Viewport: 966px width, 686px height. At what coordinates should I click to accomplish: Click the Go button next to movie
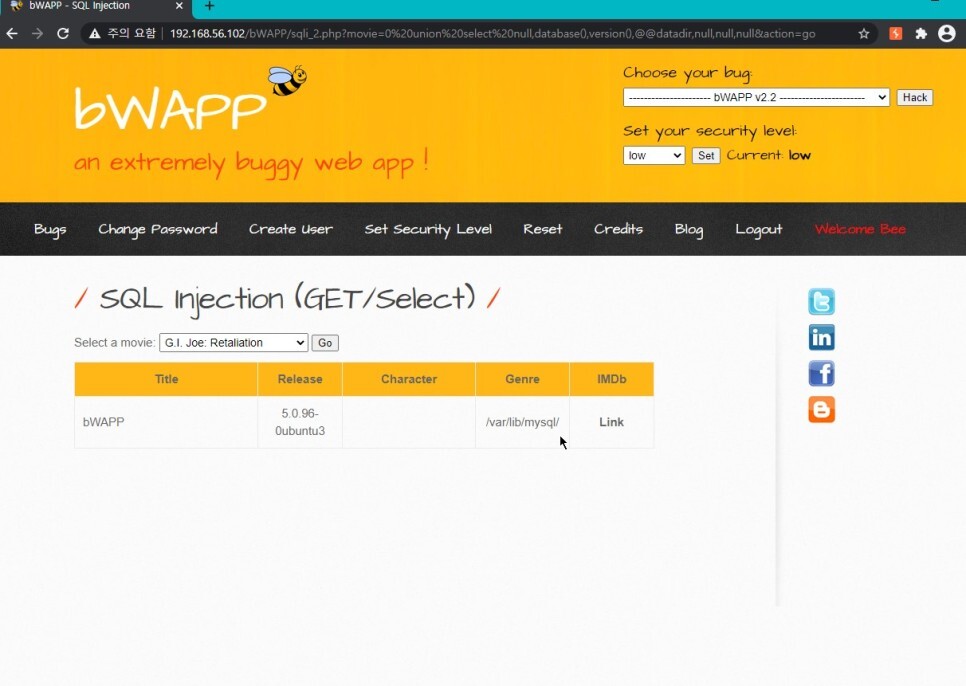325,343
